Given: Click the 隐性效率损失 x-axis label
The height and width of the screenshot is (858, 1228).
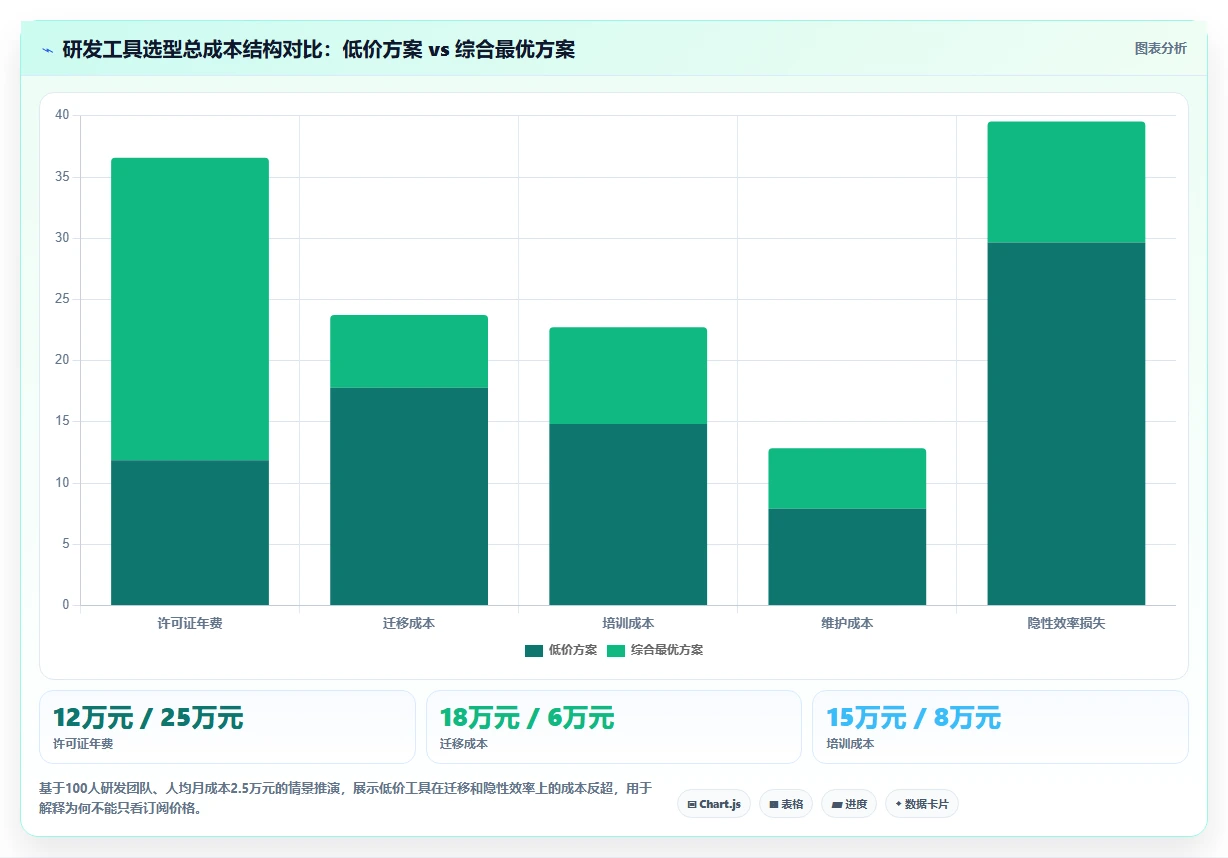Looking at the screenshot, I should pyautogui.click(x=1066, y=623).
